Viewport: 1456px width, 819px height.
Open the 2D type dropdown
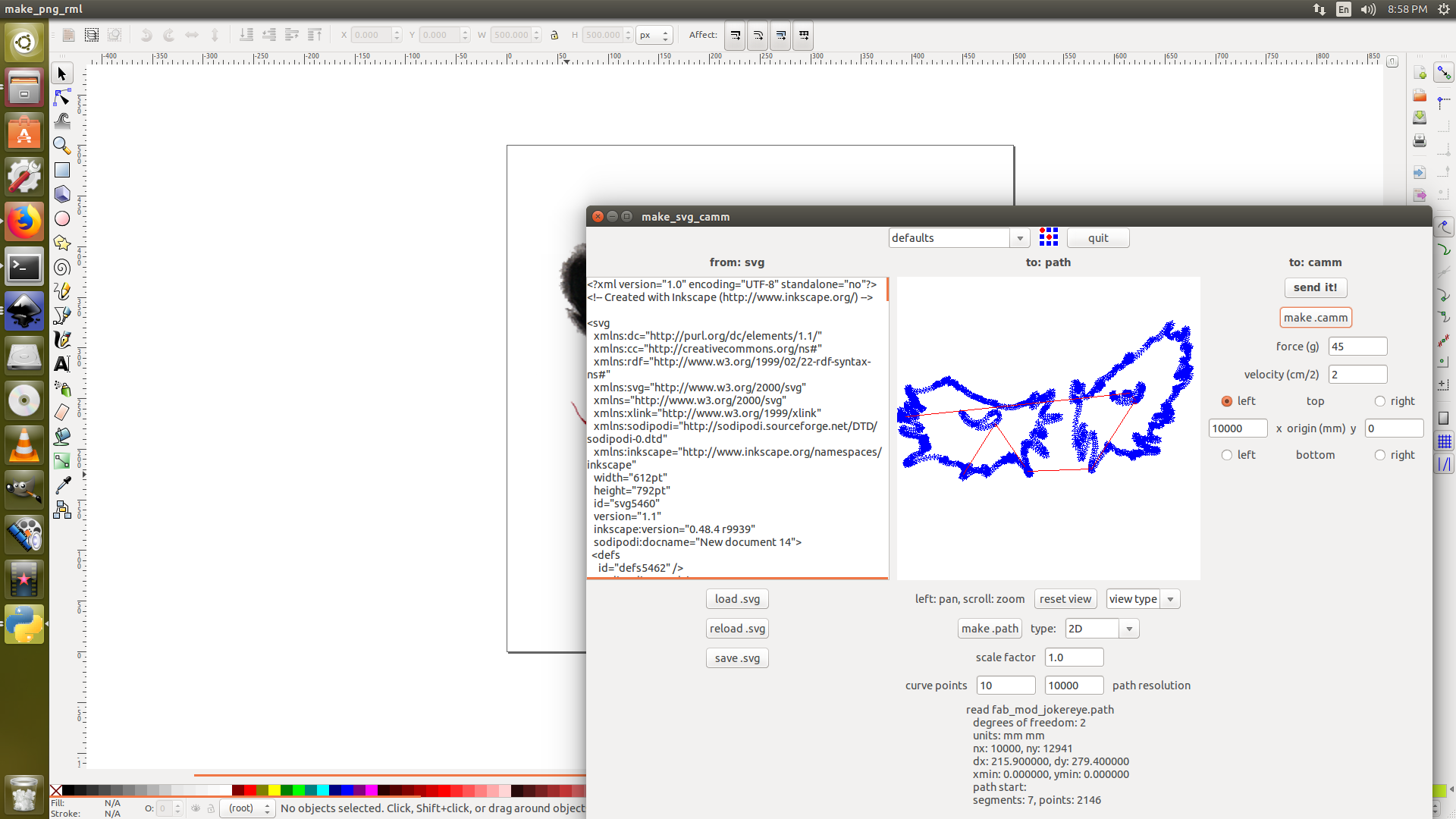pos(1129,629)
